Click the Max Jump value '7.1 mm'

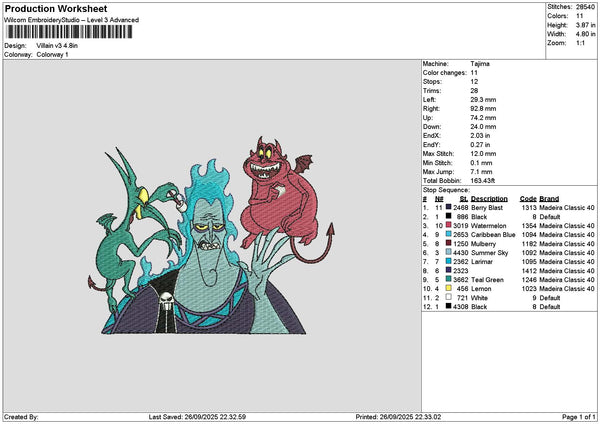[x=481, y=172]
